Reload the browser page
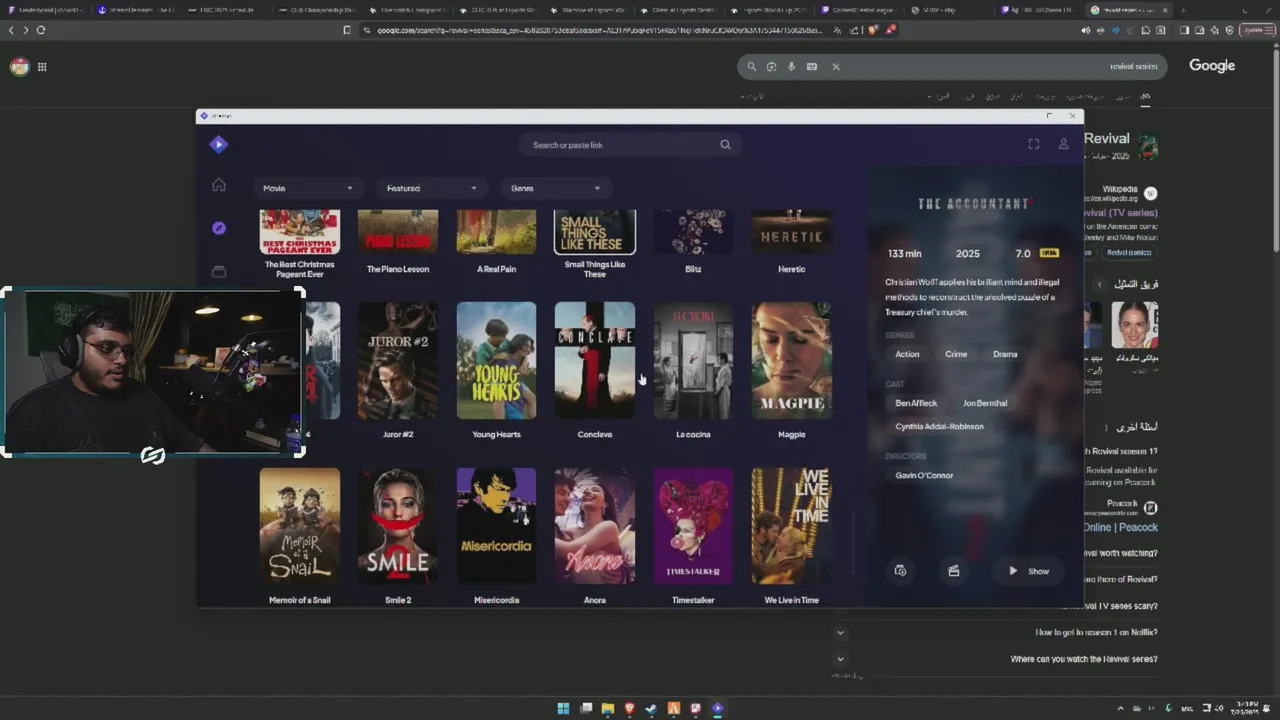This screenshot has width=1280, height=720. point(41,30)
